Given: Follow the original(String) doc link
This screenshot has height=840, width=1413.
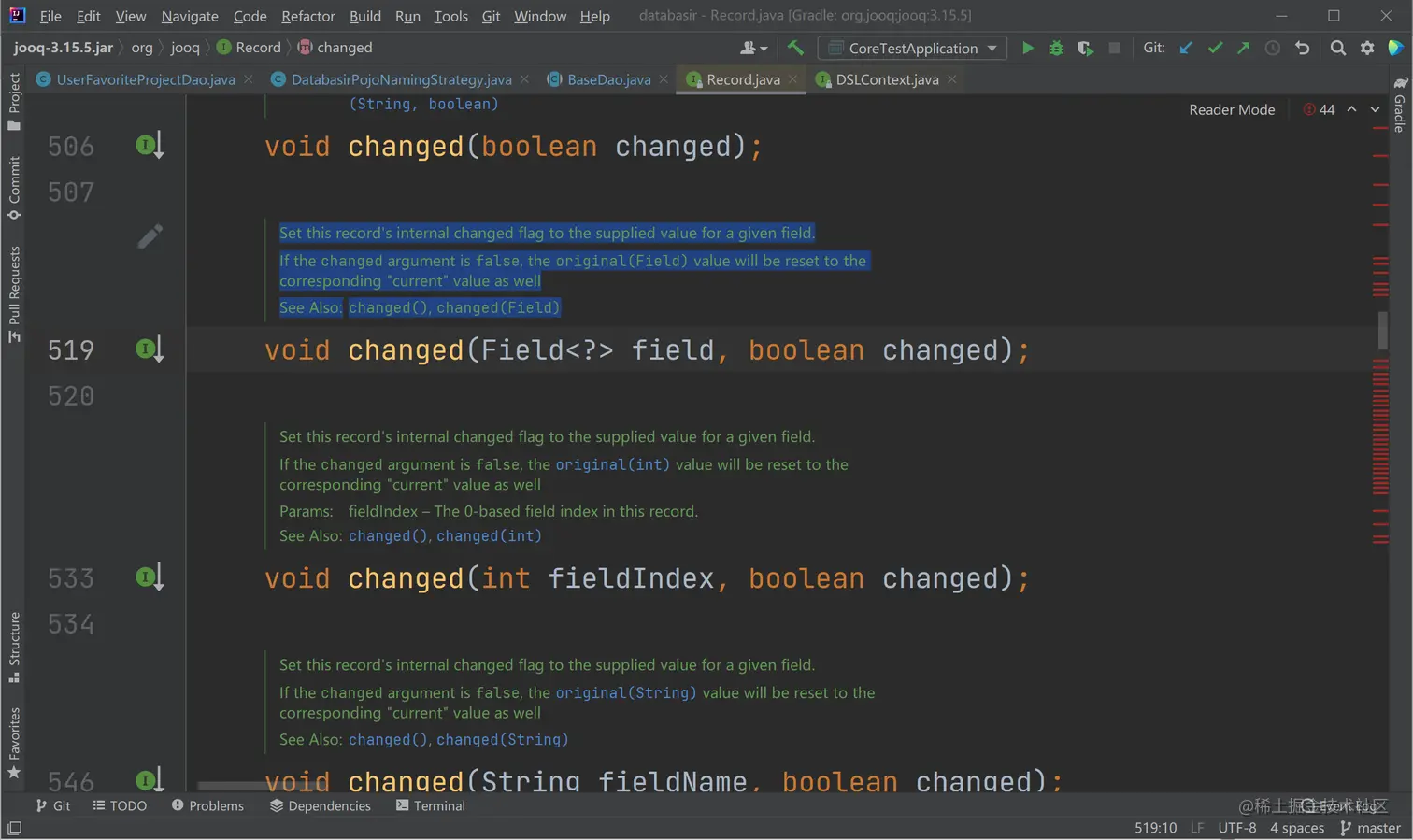Looking at the screenshot, I should [626, 692].
